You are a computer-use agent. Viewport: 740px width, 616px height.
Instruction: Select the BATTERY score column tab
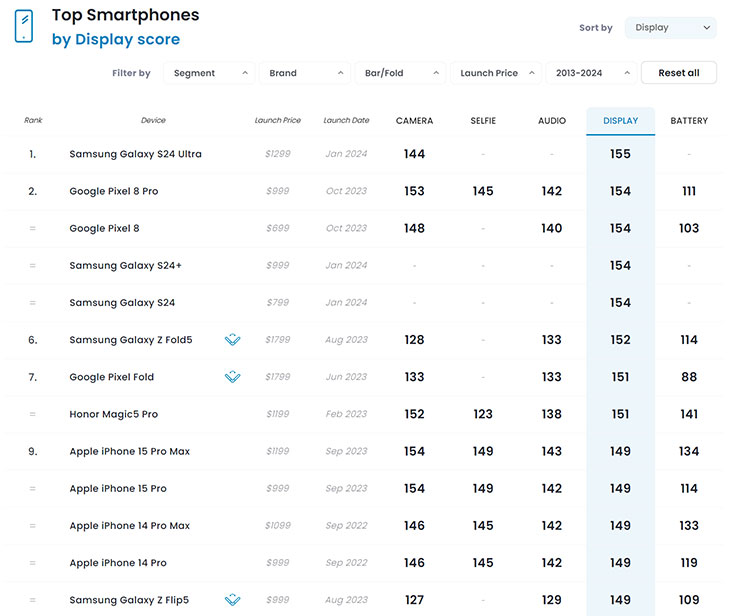689,121
